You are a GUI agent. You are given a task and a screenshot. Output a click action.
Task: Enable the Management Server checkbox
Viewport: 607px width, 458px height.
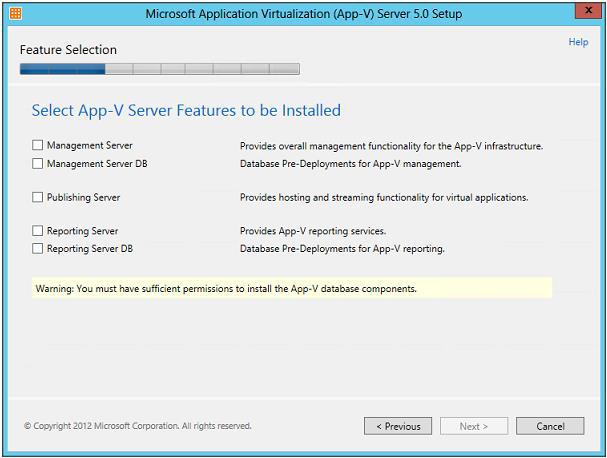point(38,146)
